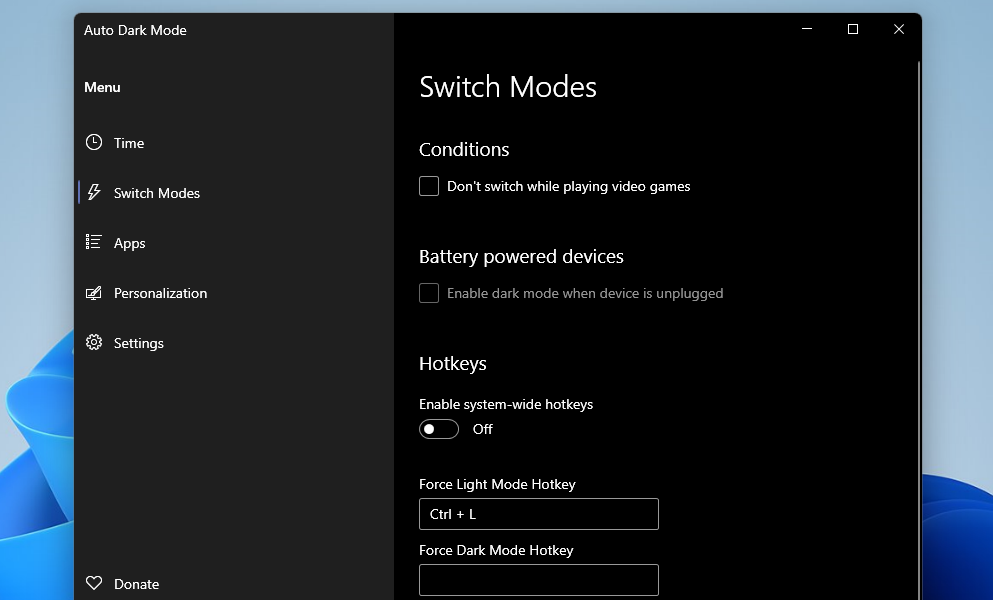The height and width of the screenshot is (600, 993).
Task: Open the Settings page
Action: [140, 343]
